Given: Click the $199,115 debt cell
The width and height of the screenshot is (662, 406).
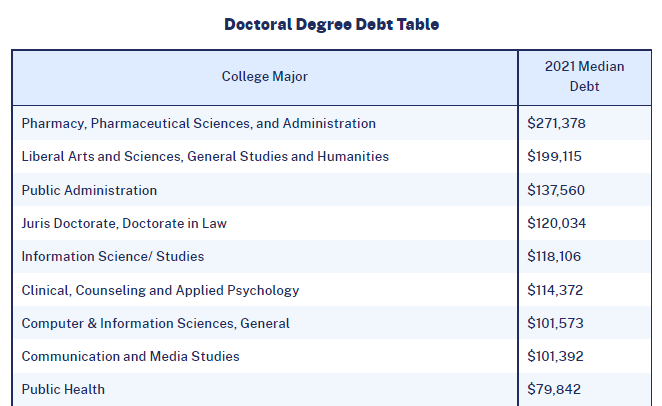Looking at the screenshot, I should (554, 157).
